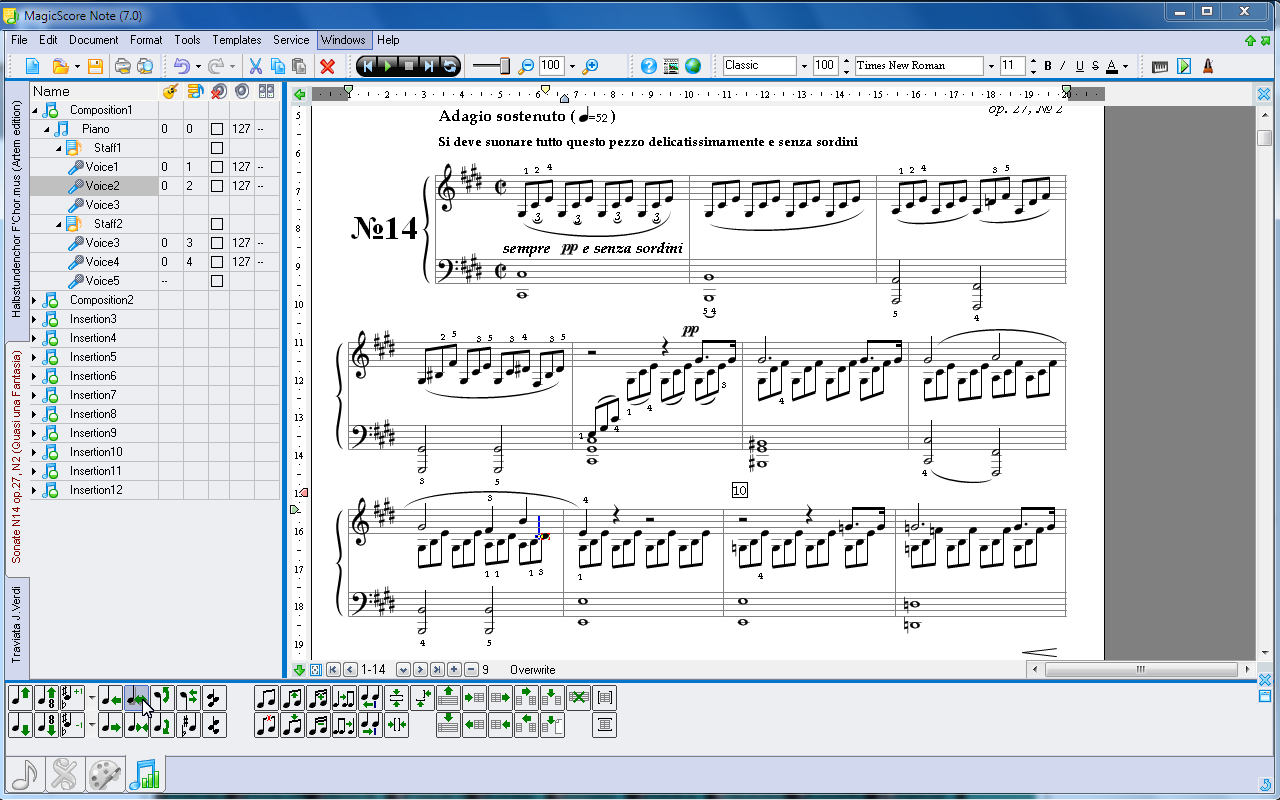Toggle checkbox in the Staff1 row
This screenshot has height=800, width=1280.
coord(217,148)
